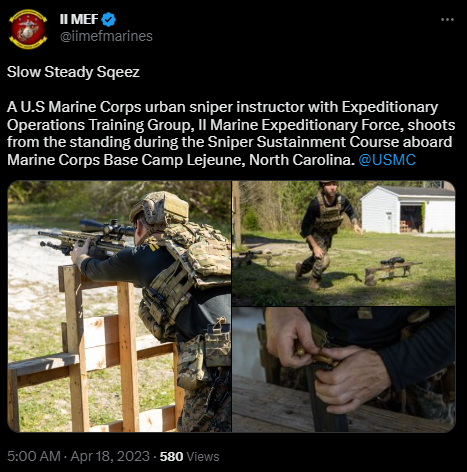The height and width of the screenshot is (472, 467).
Task: Click the 580 view count number
Action: coord(171,456)
